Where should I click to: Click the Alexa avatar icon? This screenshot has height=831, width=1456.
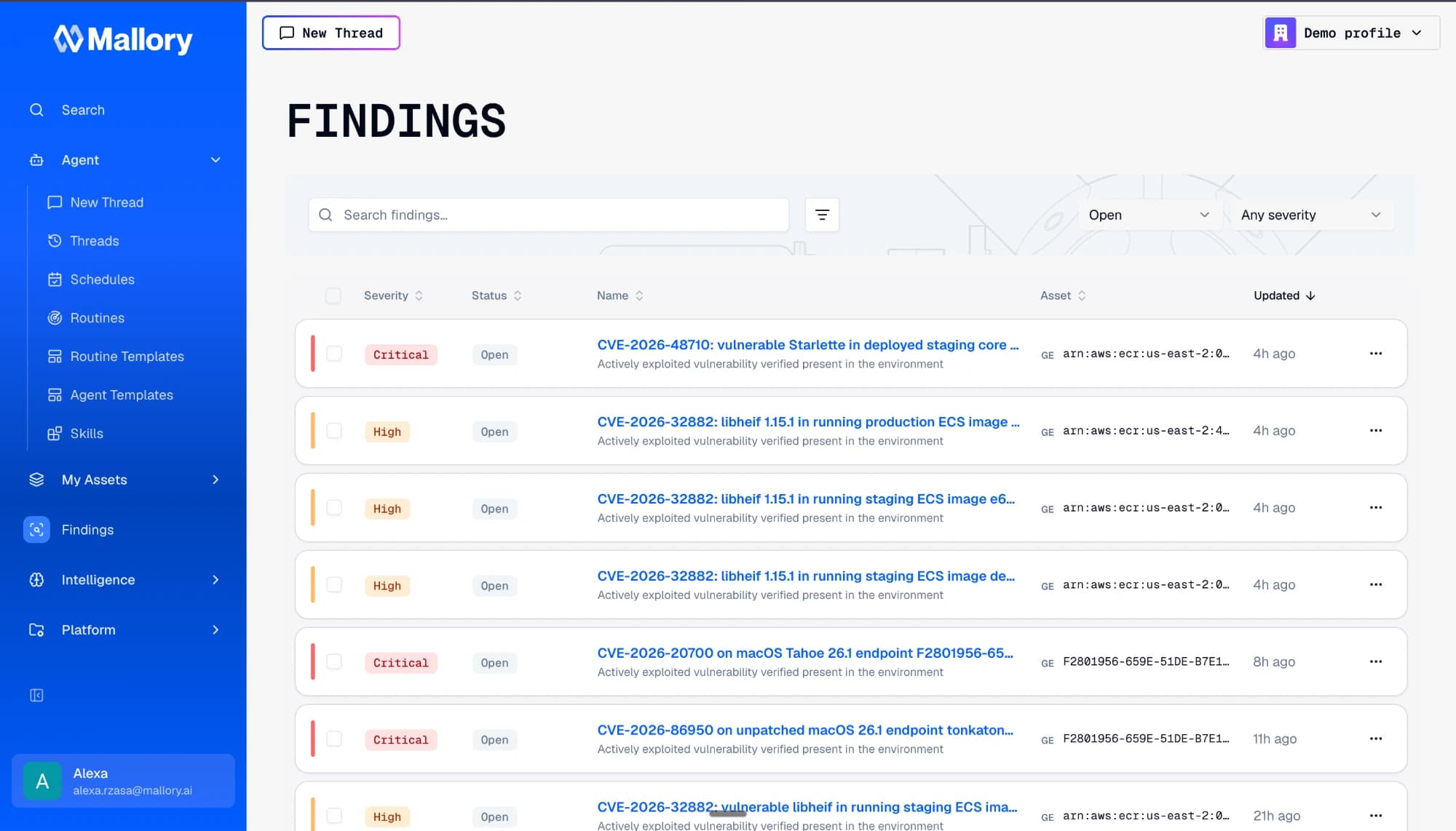click(x=42, y=782)
